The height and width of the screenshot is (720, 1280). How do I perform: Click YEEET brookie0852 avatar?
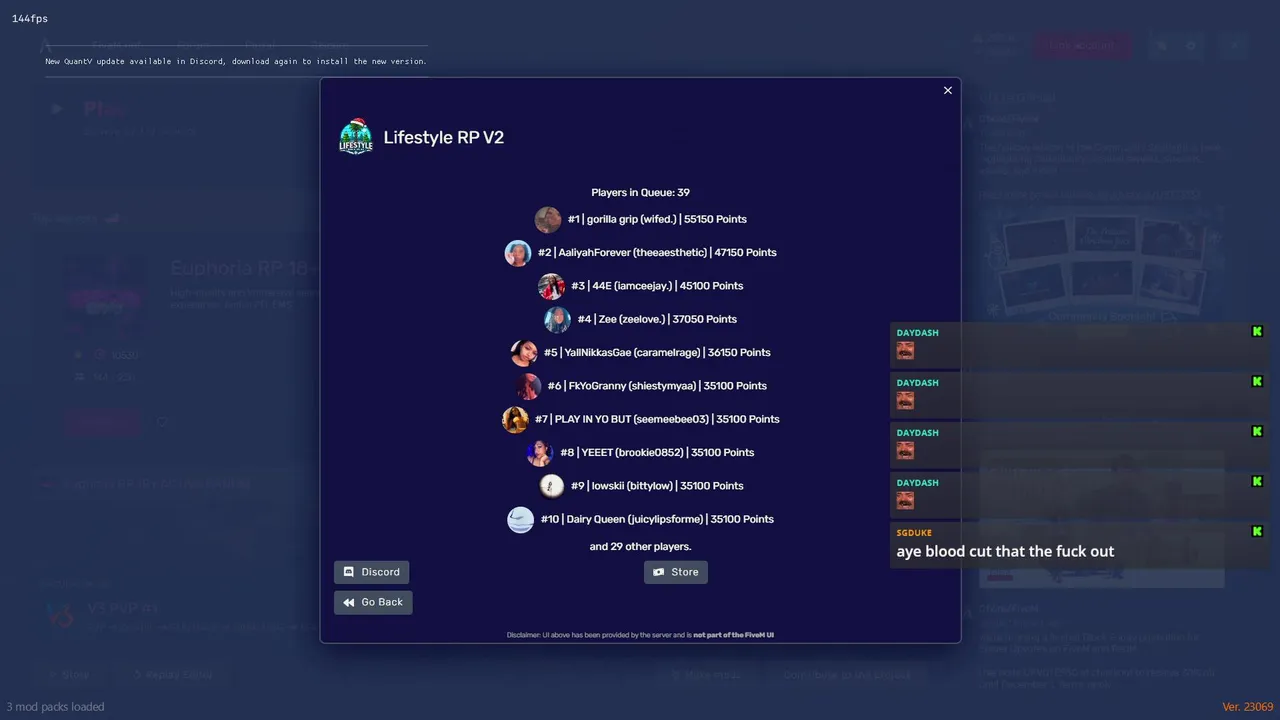pos(540,452)
